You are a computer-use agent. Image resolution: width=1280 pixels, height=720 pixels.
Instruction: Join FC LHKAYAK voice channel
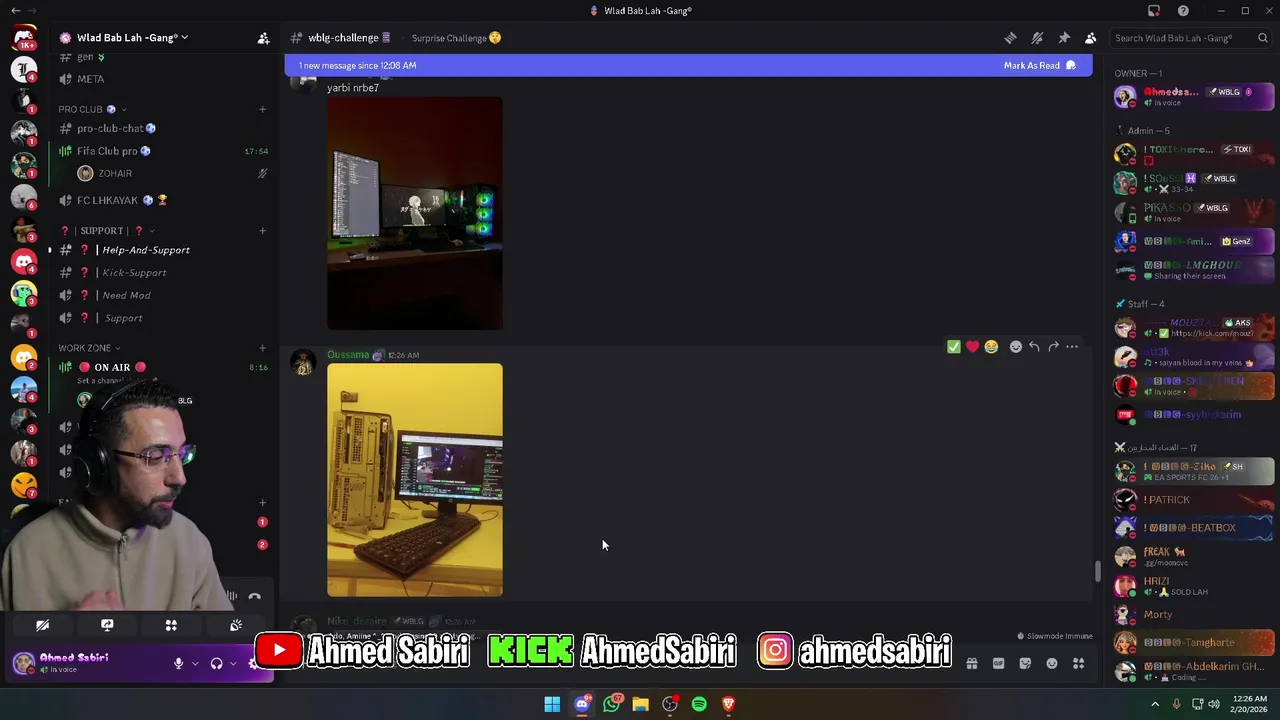click(x=162, y=200)
